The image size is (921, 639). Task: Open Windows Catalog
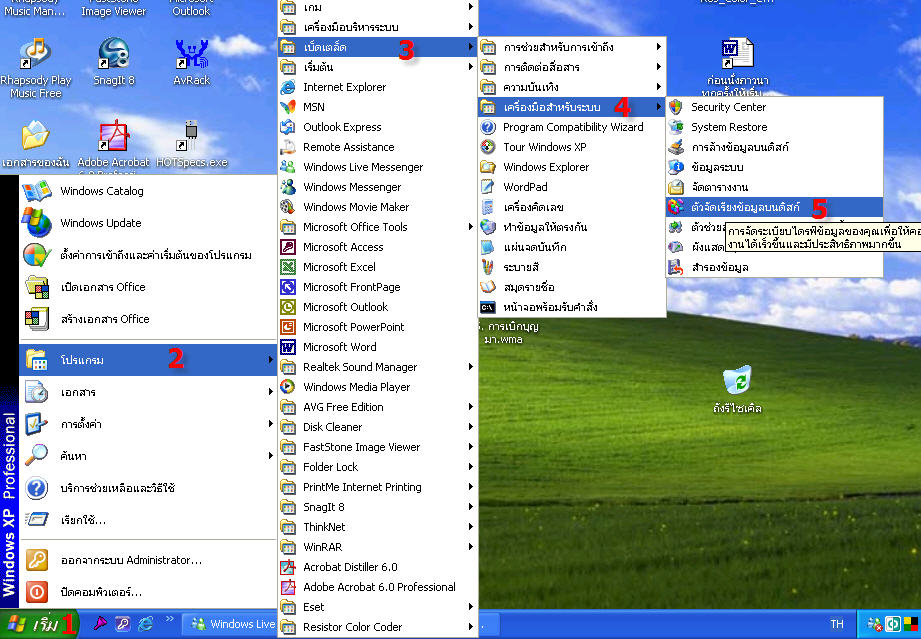click(x=148, y=191)
